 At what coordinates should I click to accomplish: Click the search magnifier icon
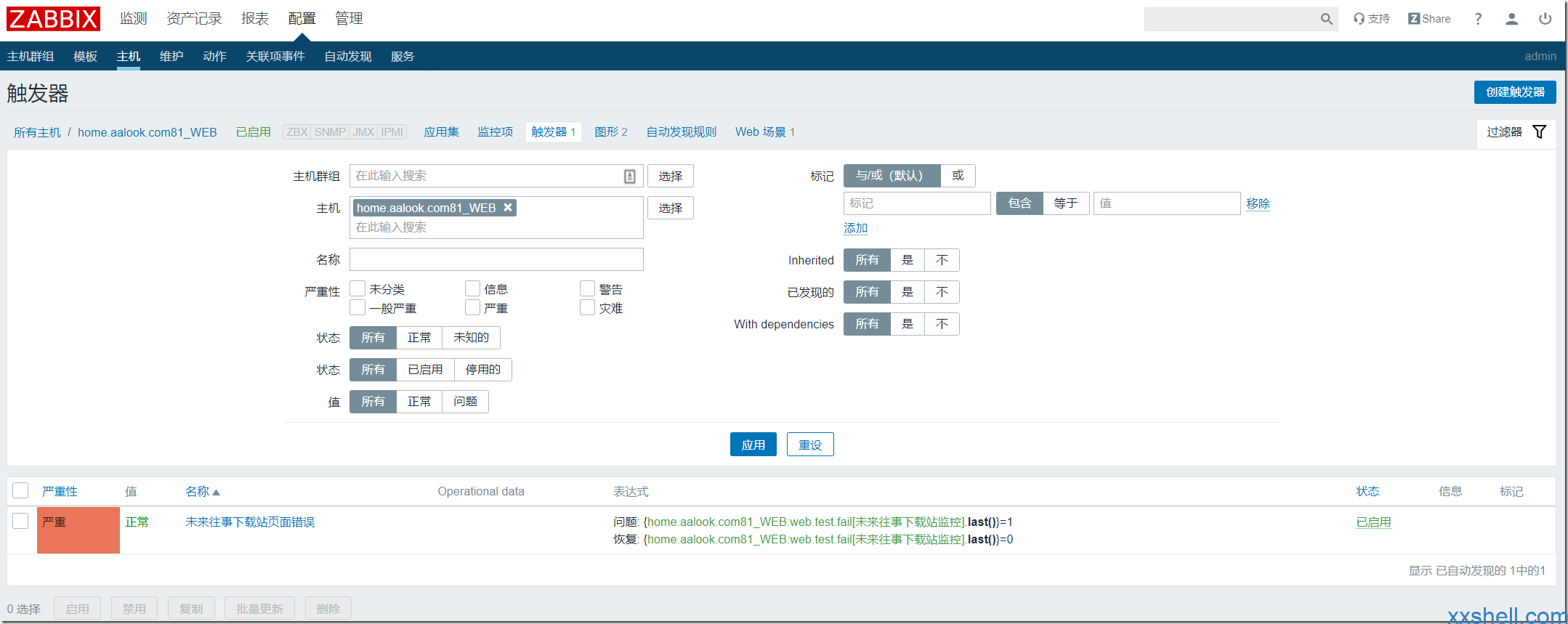coord(1326,20)
